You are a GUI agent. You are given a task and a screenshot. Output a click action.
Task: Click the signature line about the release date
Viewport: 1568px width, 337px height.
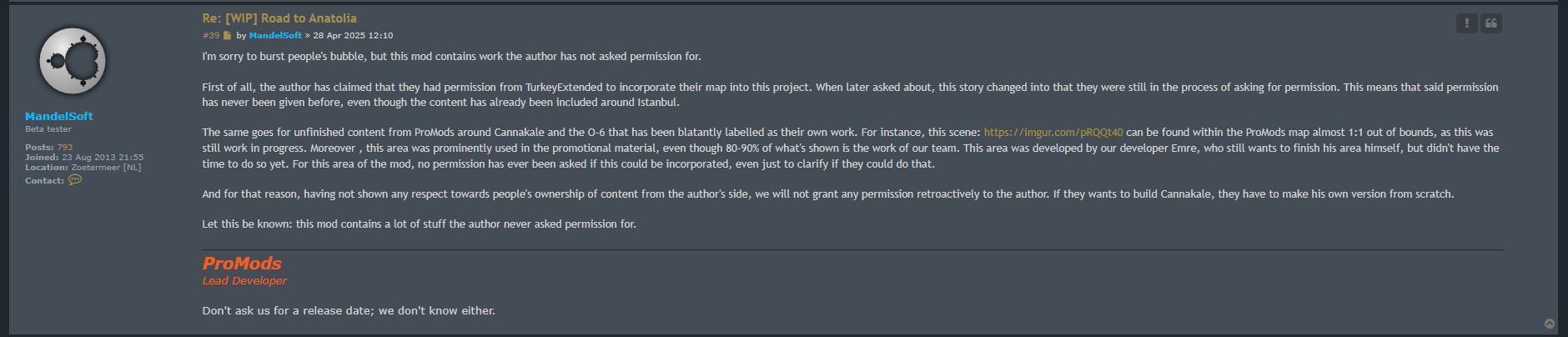click(x=349, y=311)
